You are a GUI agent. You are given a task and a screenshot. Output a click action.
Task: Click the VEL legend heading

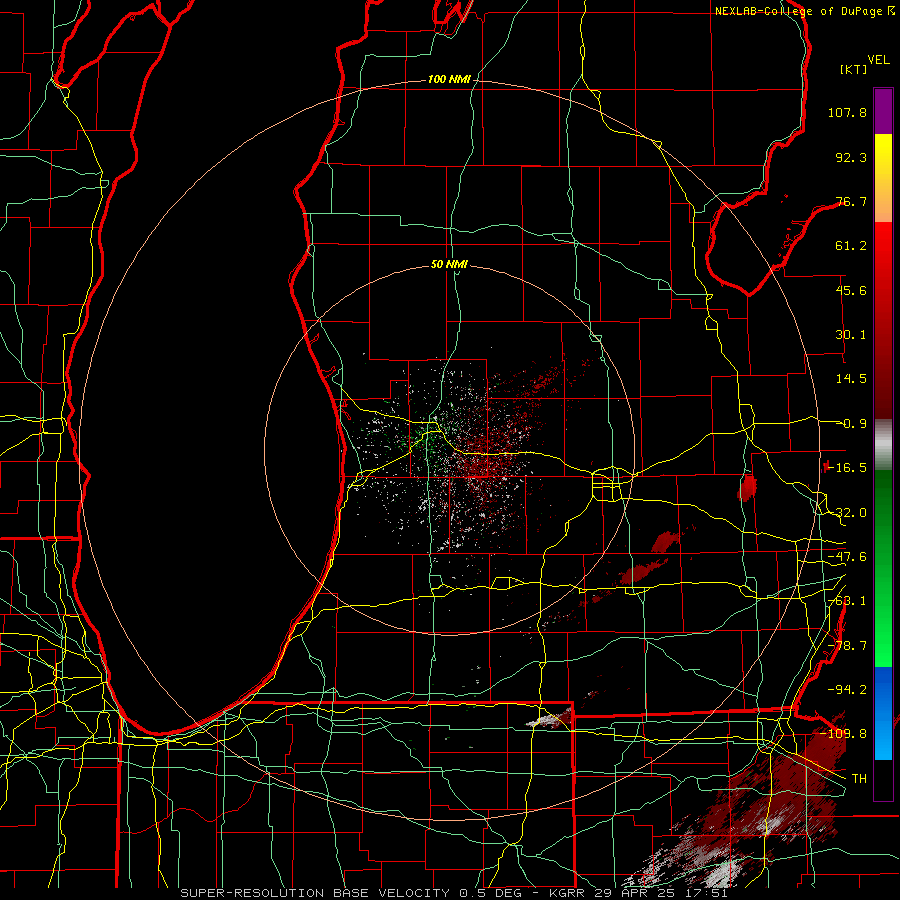(879, 60)
